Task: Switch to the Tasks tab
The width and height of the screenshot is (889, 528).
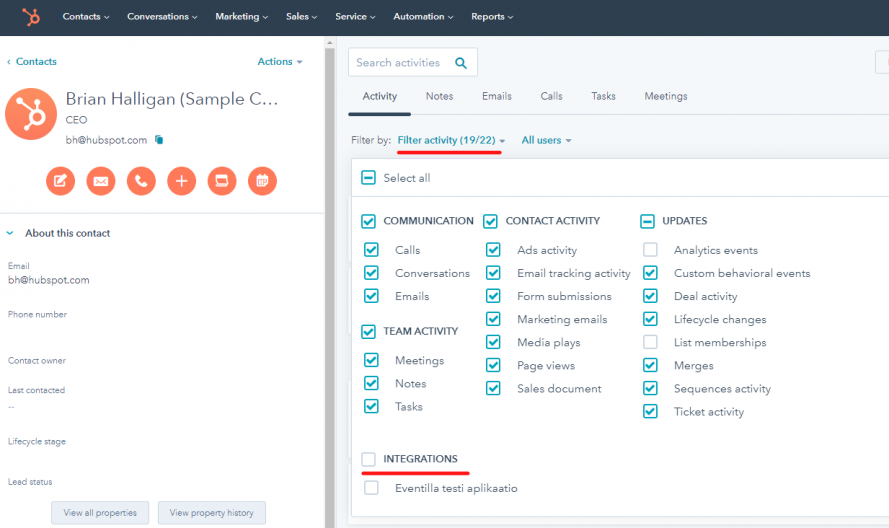Action: pyautogui.click(x=603, y=96)
